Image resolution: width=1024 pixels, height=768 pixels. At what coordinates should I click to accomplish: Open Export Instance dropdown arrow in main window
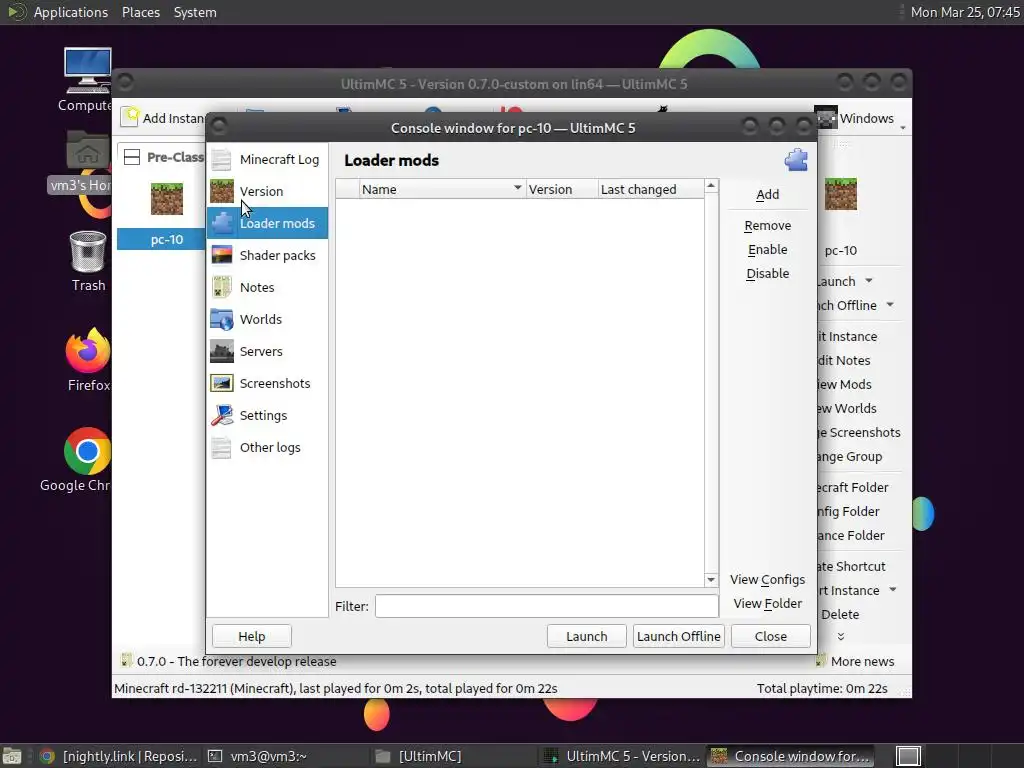[893, 590]
